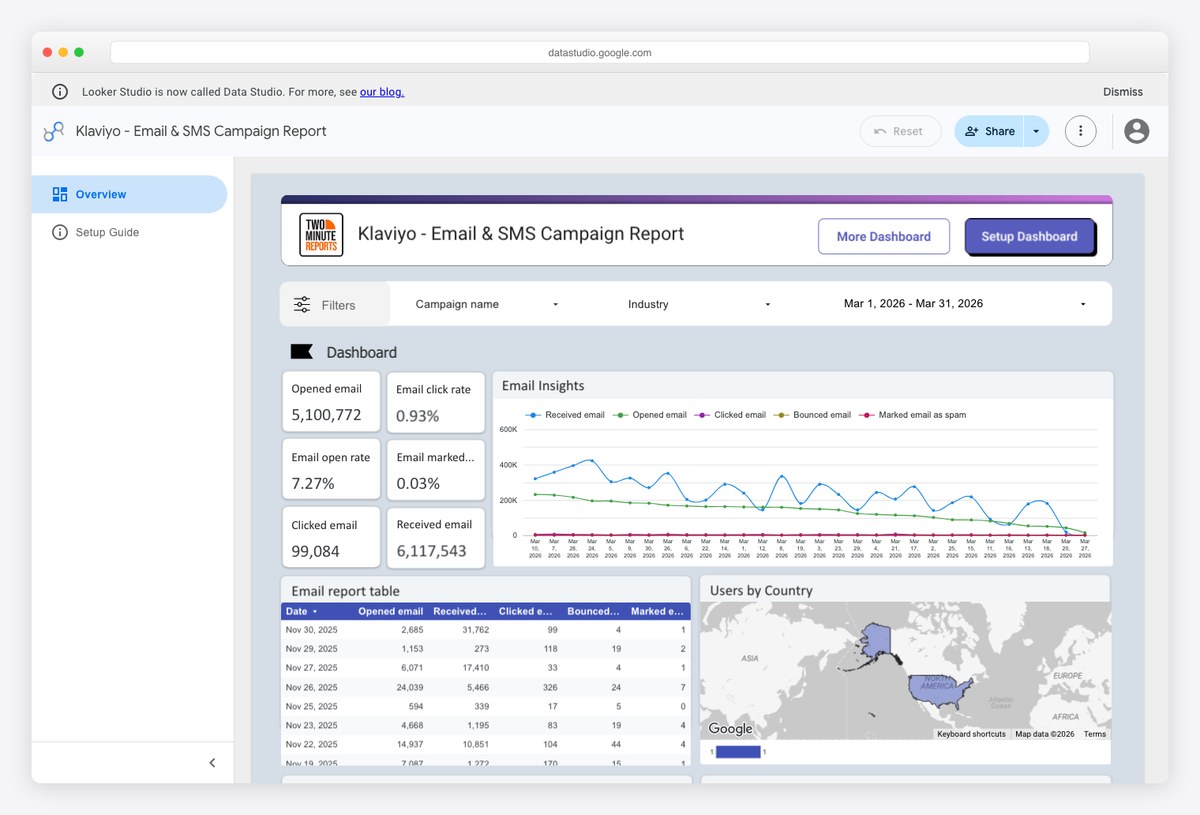
Task: Click the report title in the top bar
Action: pyautogui.click(x=201, y=131)
